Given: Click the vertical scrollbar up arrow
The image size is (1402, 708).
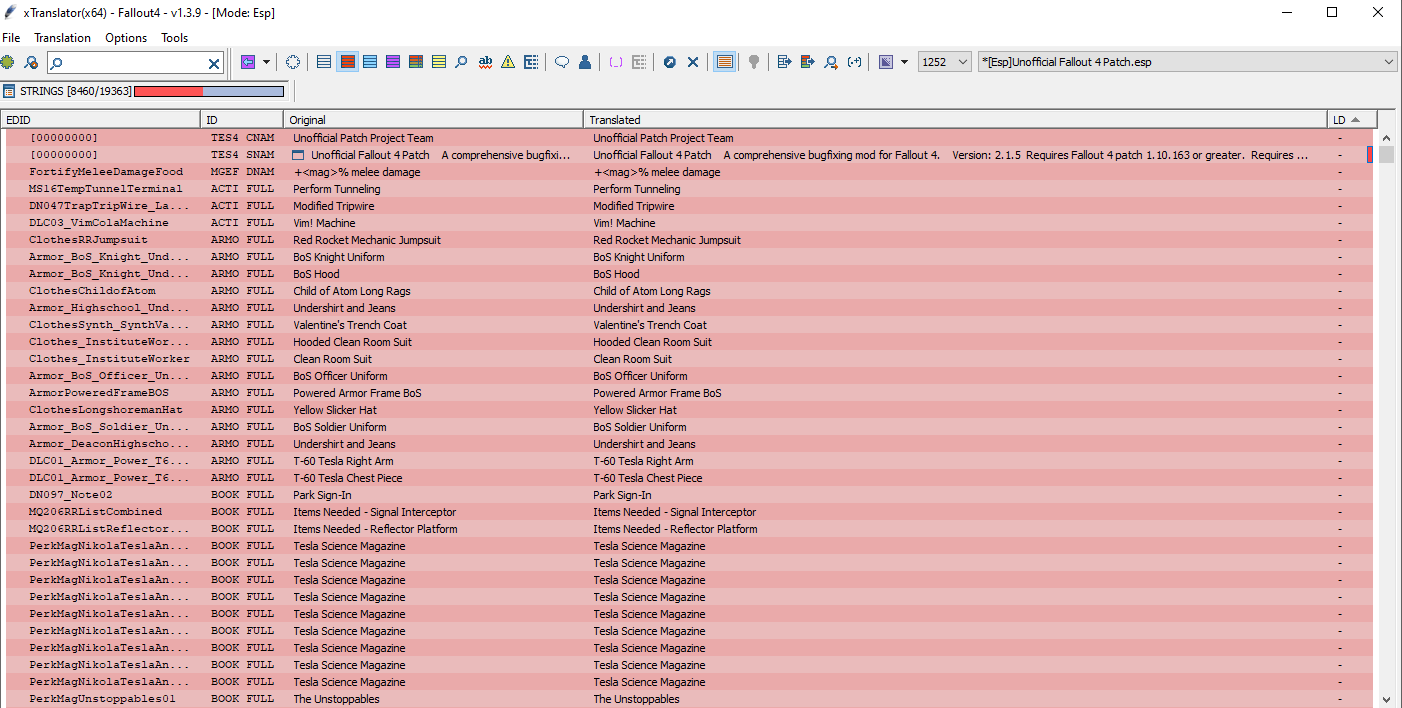Looking at the screenshot, I should coord(1386,138).
